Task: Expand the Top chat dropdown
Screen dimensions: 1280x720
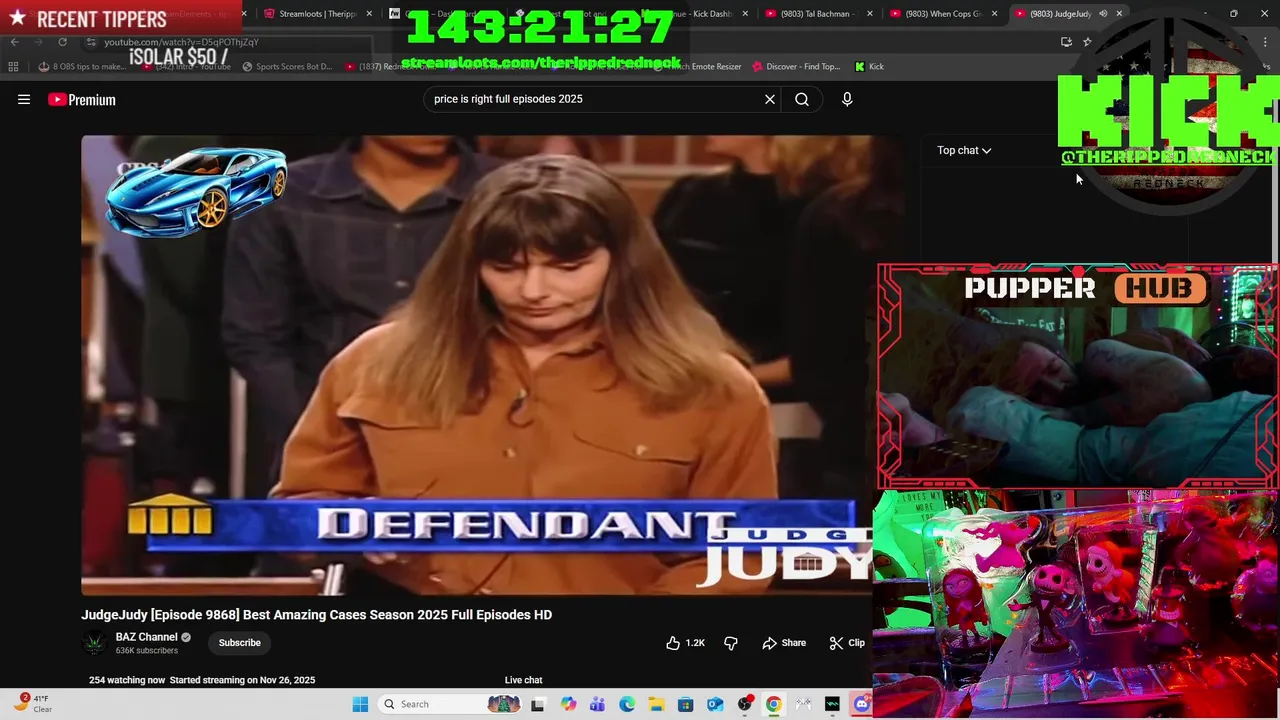Action: point(964,150)
